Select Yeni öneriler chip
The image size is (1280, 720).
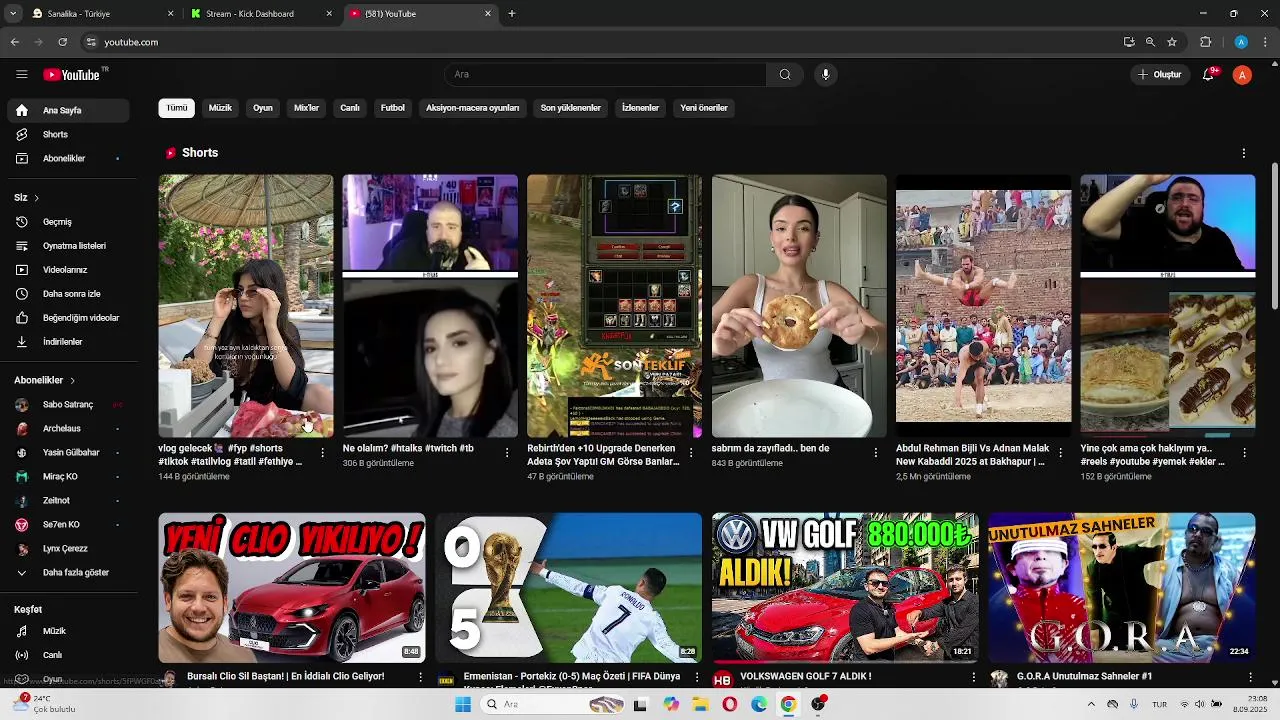(x=704, y=108)
